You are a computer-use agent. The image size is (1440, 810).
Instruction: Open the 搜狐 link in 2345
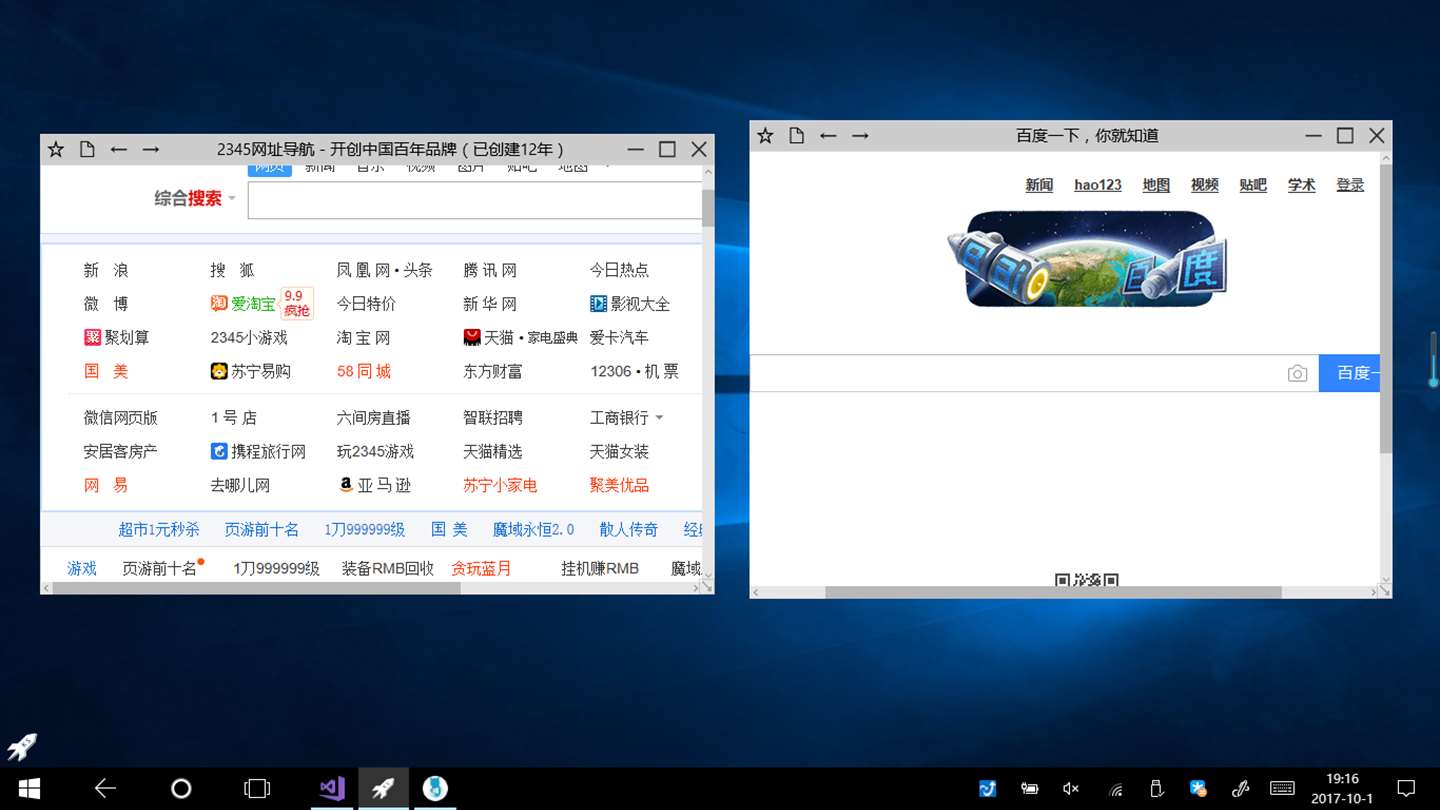232,270
